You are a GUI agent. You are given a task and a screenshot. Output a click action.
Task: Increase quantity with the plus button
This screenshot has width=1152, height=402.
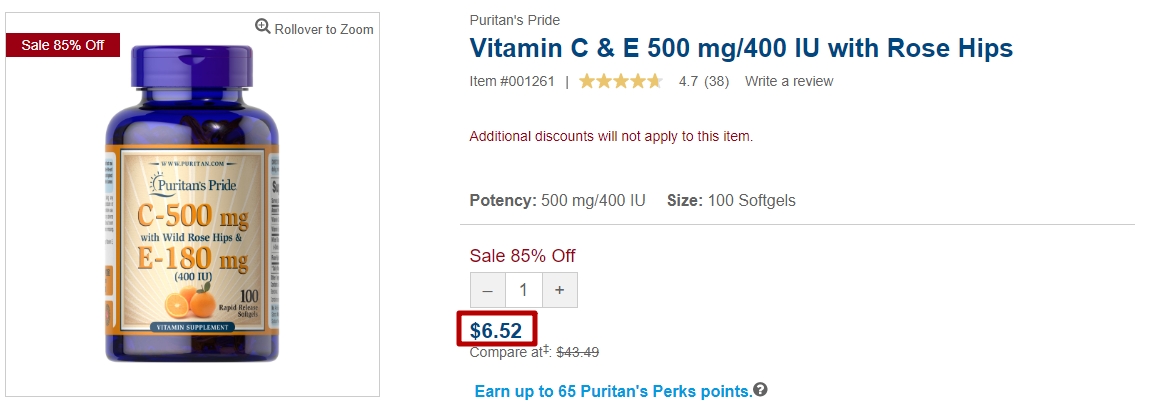[x=560, y=290]
